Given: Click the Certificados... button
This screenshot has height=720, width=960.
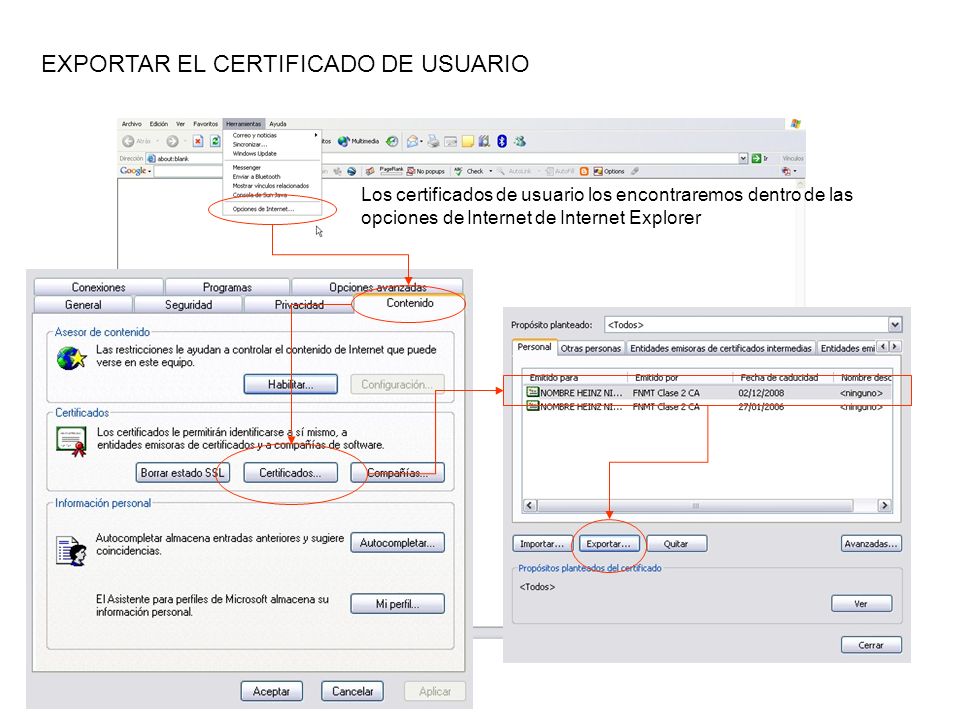Looking at the screenshot, I should click(x=290, y=473).
